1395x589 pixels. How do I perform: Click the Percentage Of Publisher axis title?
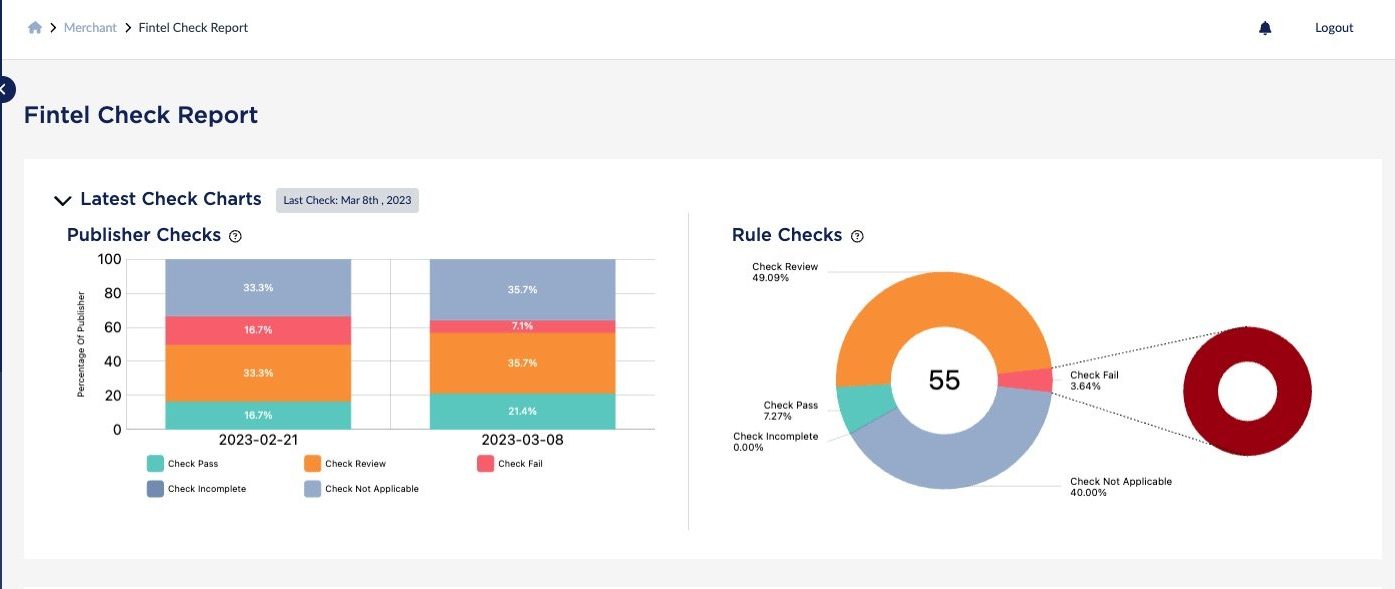(82, 344)
